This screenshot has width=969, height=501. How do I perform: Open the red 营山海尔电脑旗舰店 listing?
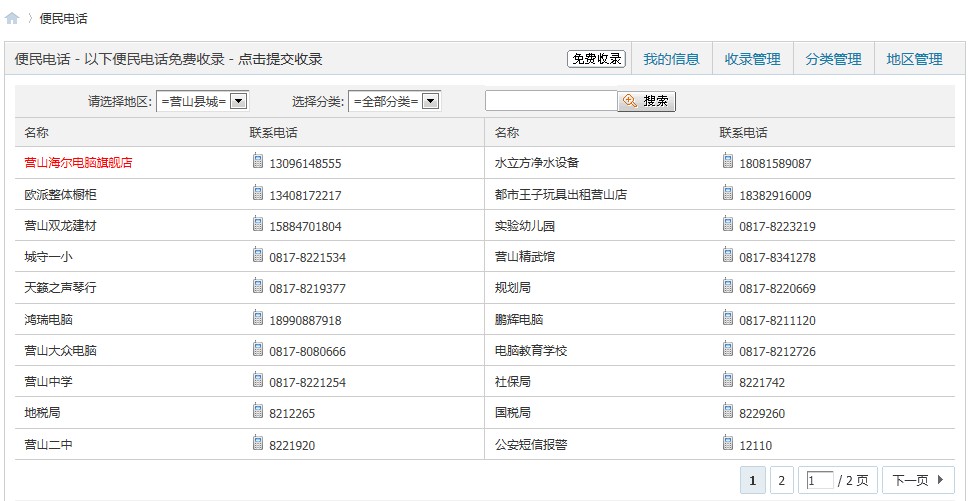78,163
